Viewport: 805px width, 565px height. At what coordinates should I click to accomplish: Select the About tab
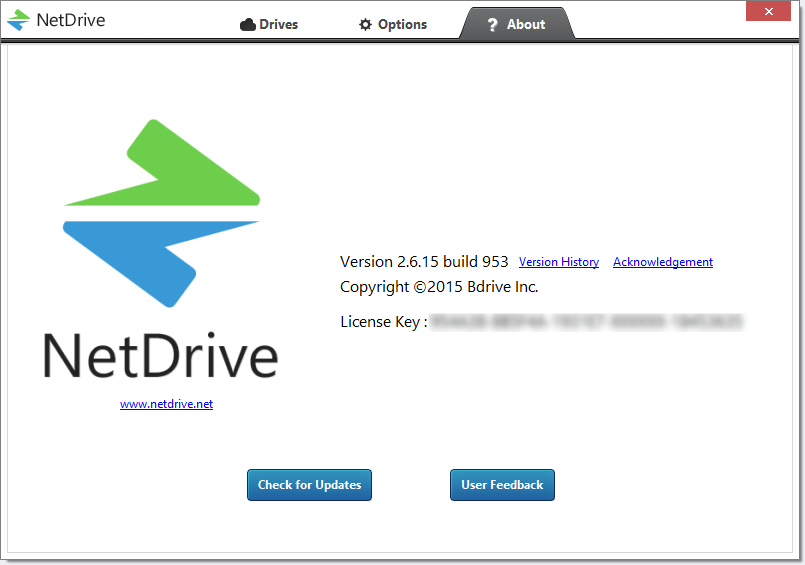coord(516,24)
